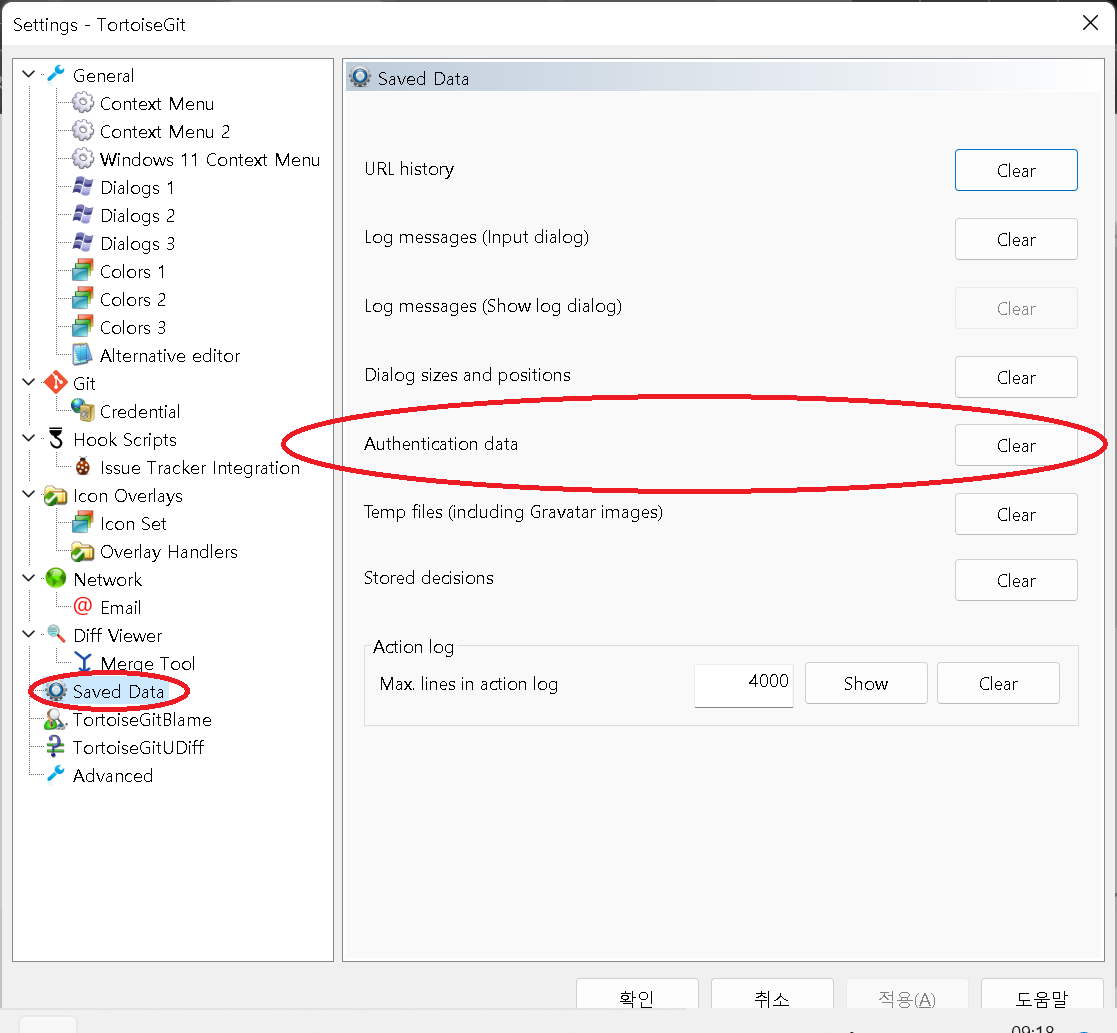Click the Network globe icon
1117x1033 pixels.
56,578
